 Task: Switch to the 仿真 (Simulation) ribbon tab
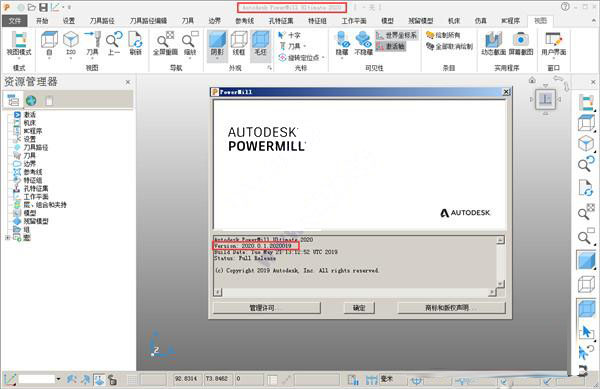point(480,21)
